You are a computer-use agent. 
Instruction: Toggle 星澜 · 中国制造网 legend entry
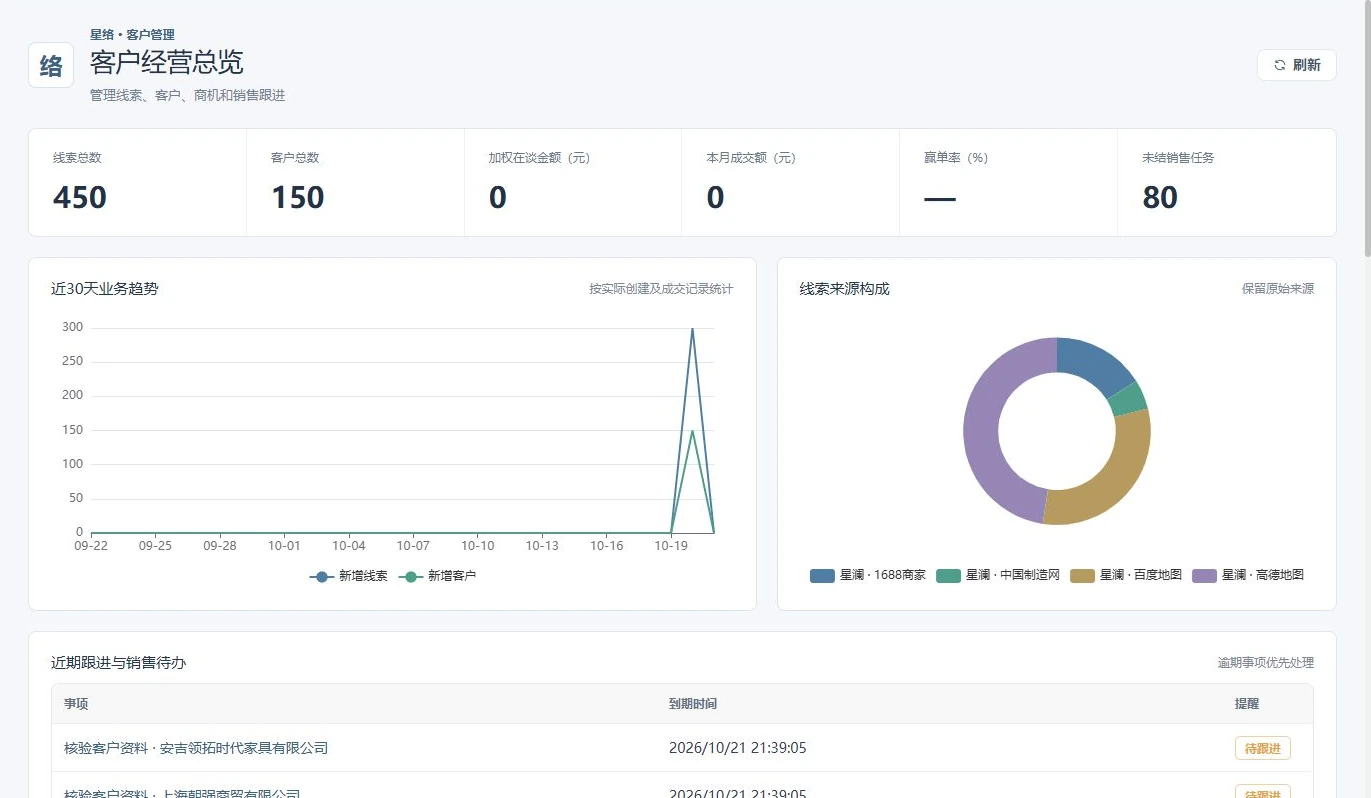tap(998, 575)
